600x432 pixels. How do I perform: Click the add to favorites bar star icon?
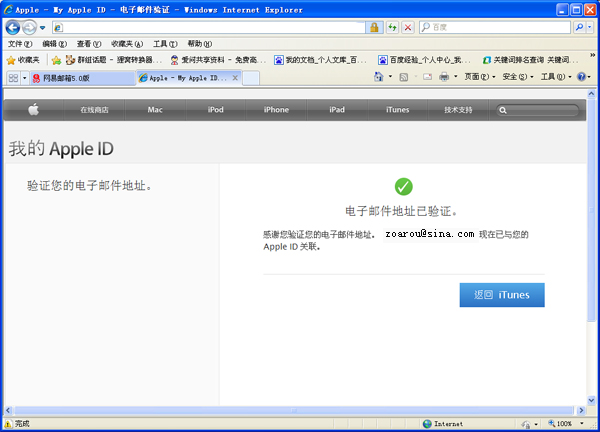point(56,60)
